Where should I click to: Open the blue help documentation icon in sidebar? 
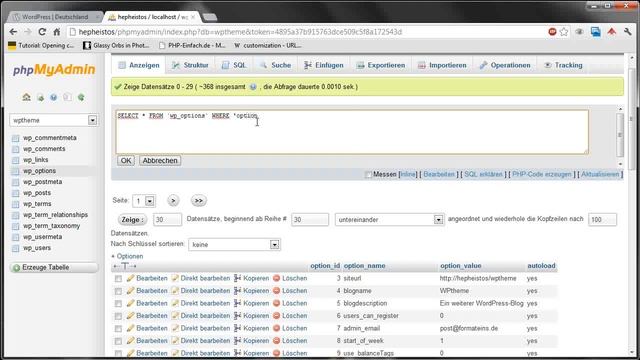click(53, 97)
